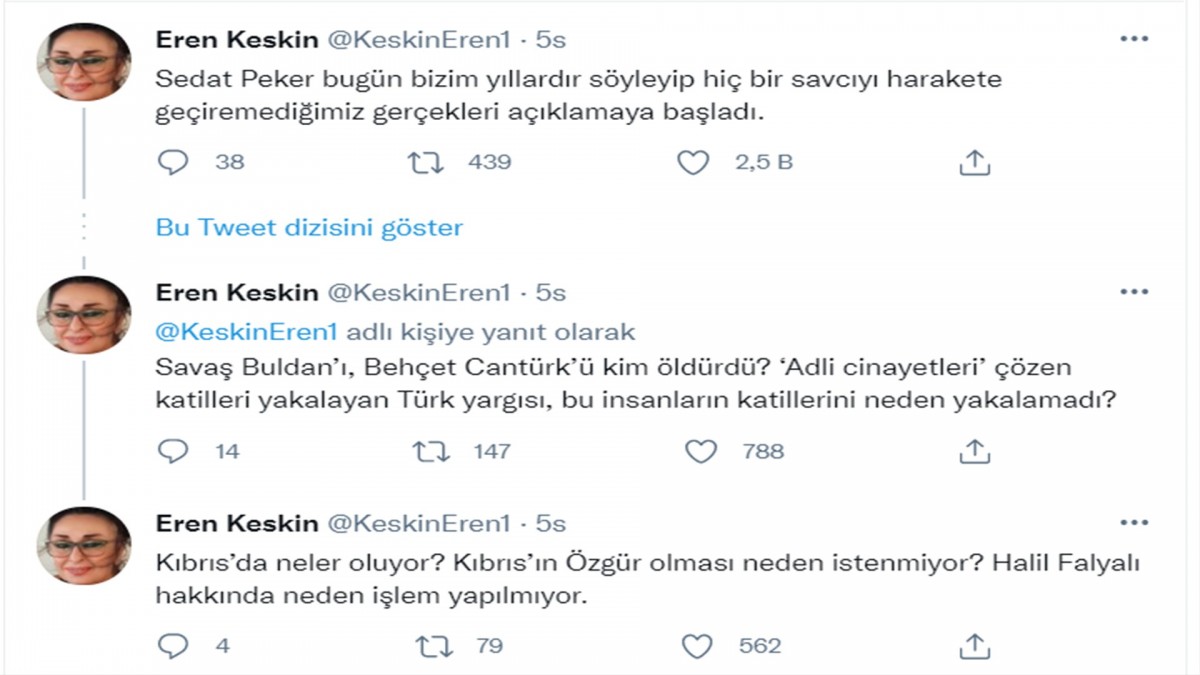
Task: Reply to the Savaş Buldan tweet
Action: pos(173,451)
